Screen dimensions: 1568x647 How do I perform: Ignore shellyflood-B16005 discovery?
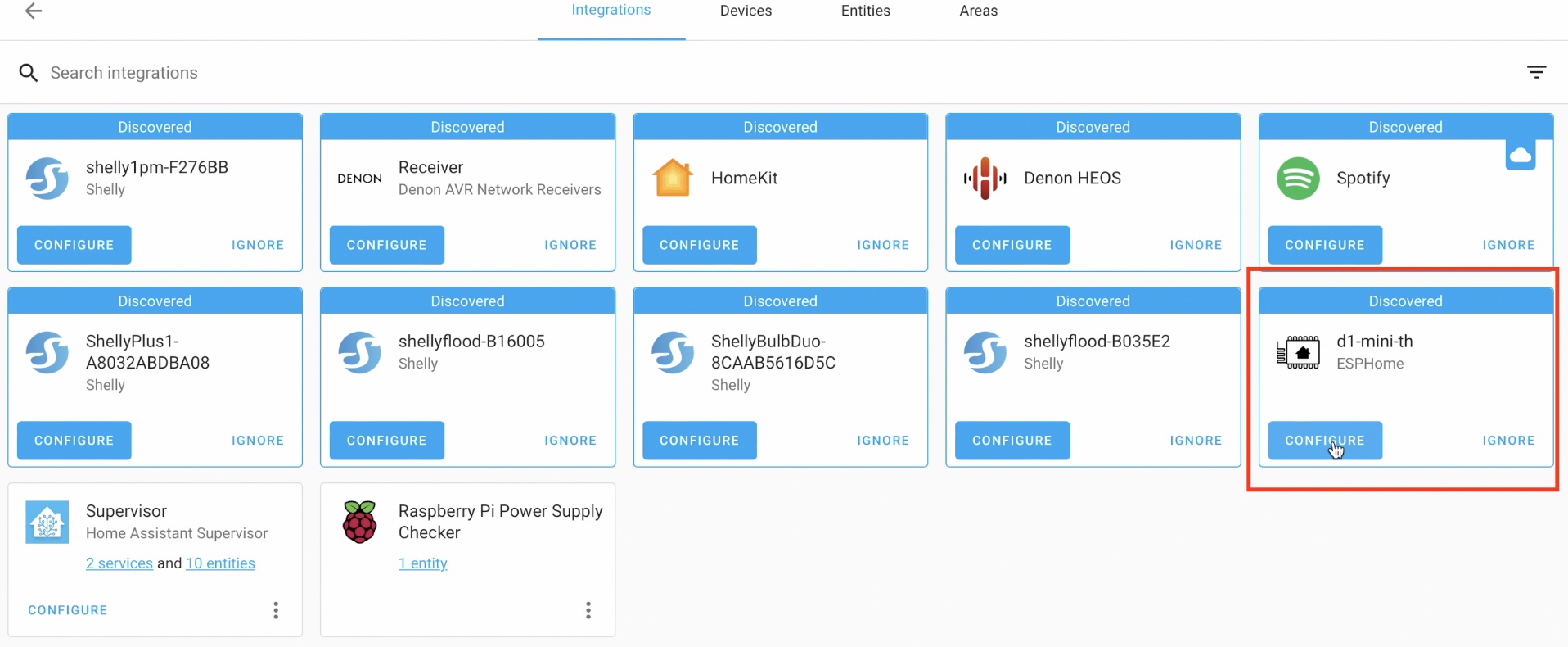570,441
